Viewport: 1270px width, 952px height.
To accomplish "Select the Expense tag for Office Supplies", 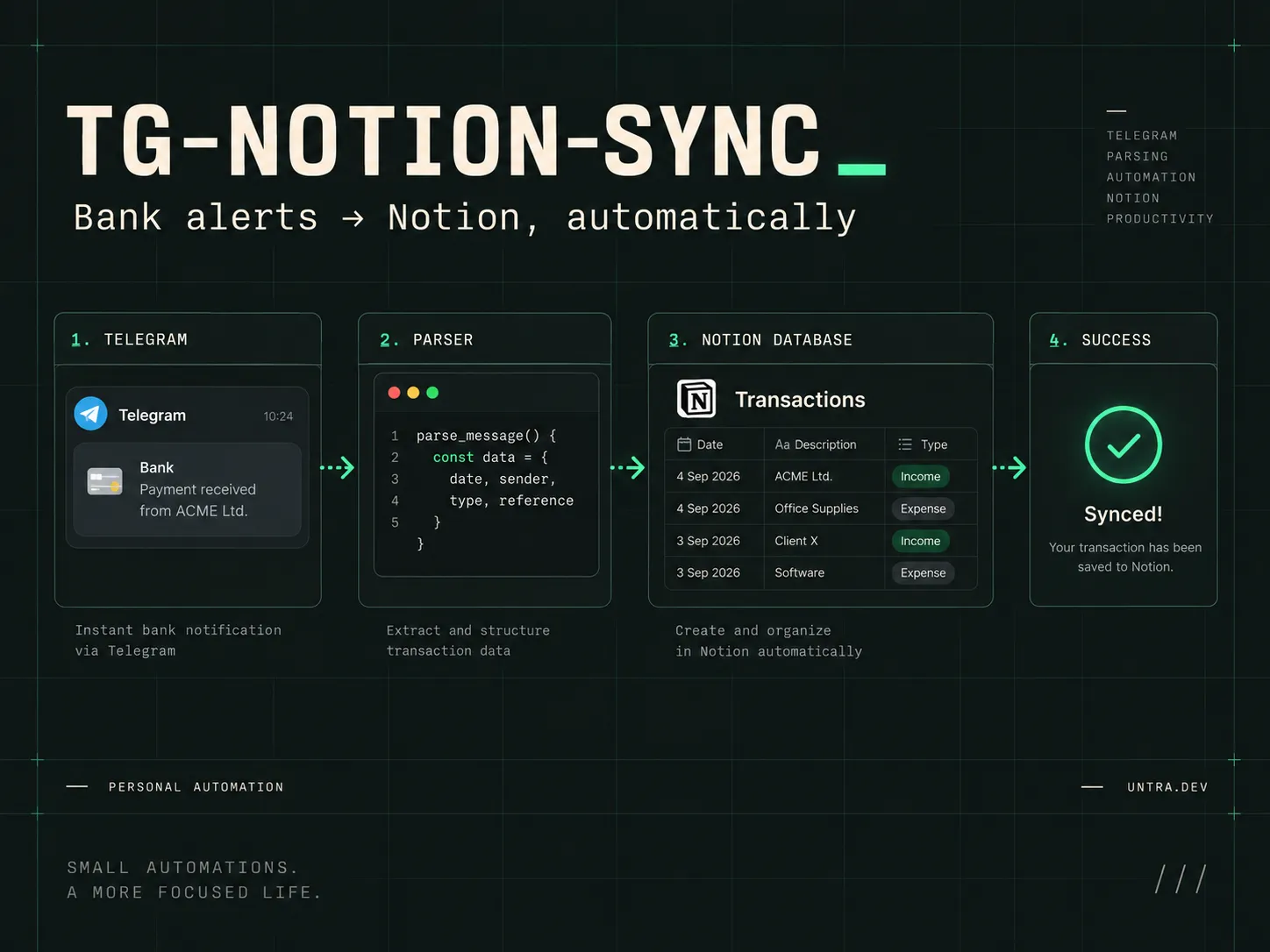I will coord(923,508).
